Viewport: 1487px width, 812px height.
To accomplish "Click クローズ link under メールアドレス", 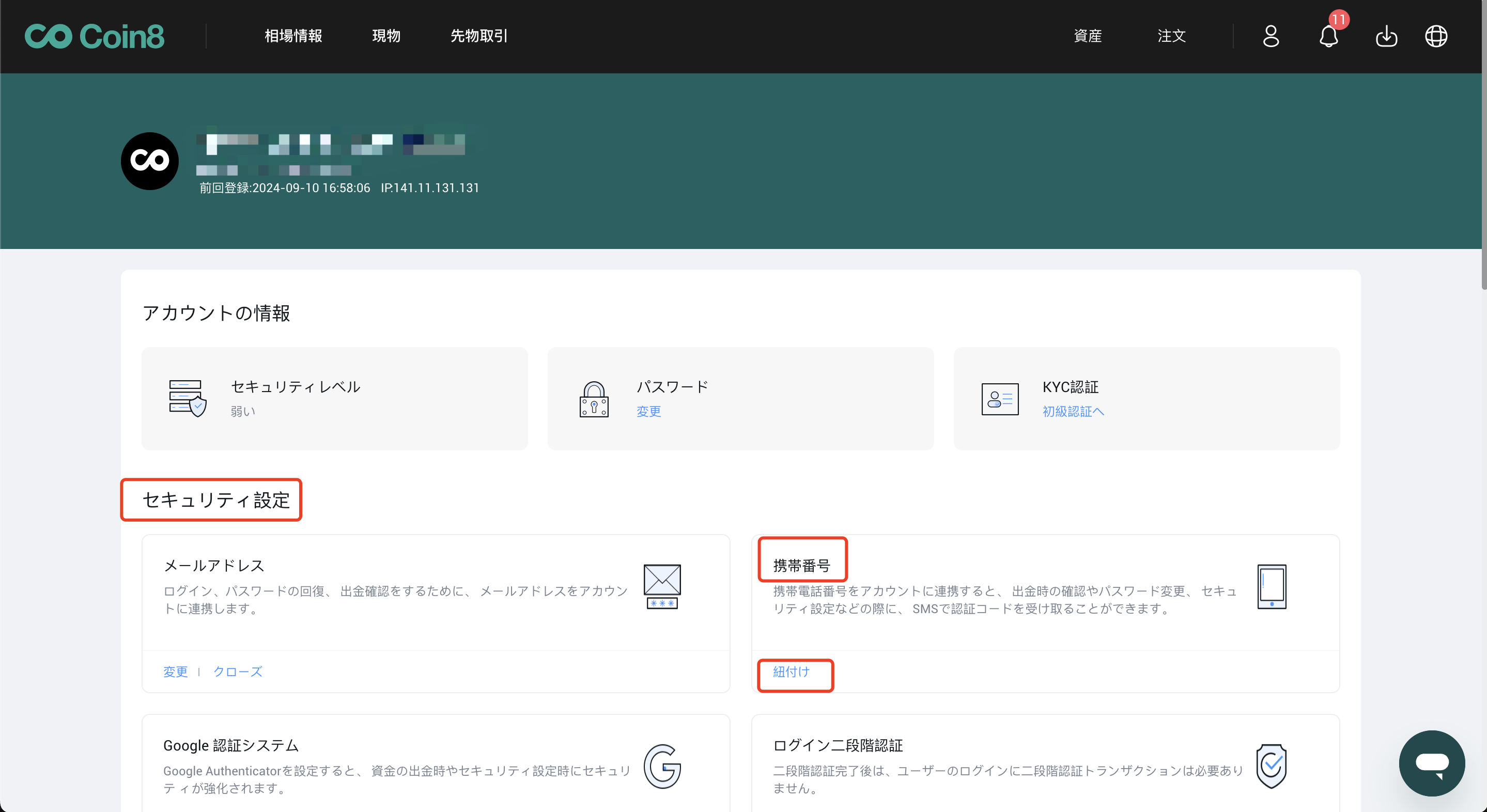I will (x=237, y=672).
